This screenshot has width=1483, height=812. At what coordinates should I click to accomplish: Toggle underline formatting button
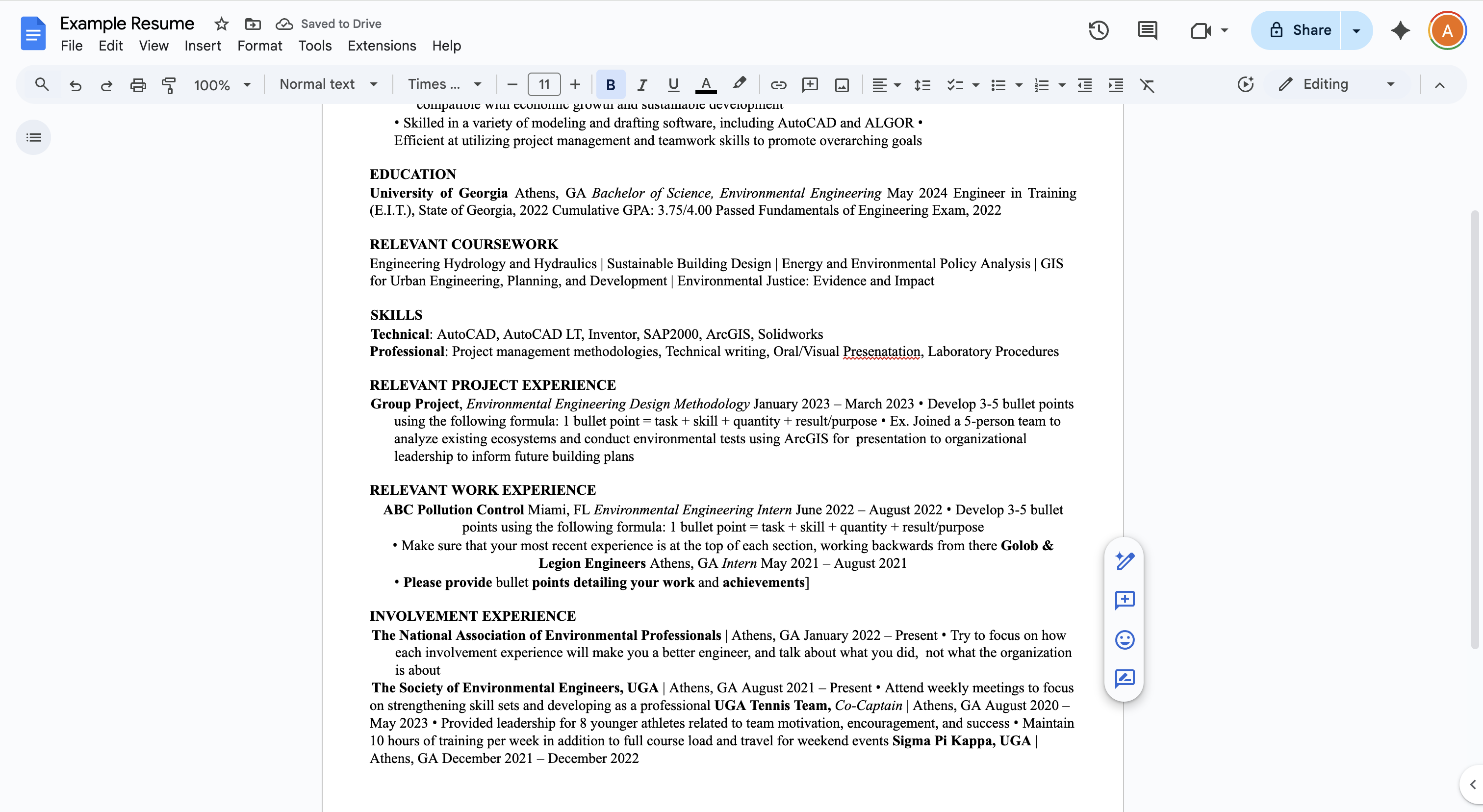[673, 85]
